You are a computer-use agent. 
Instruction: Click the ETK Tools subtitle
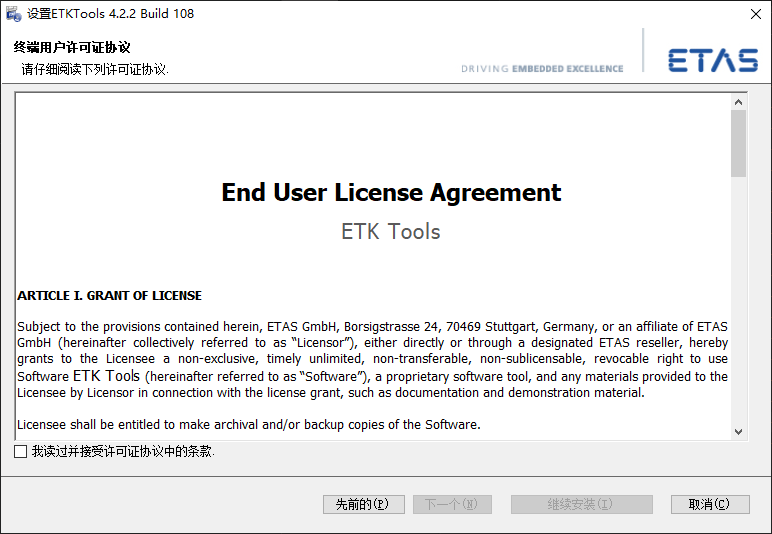point(391,232)
